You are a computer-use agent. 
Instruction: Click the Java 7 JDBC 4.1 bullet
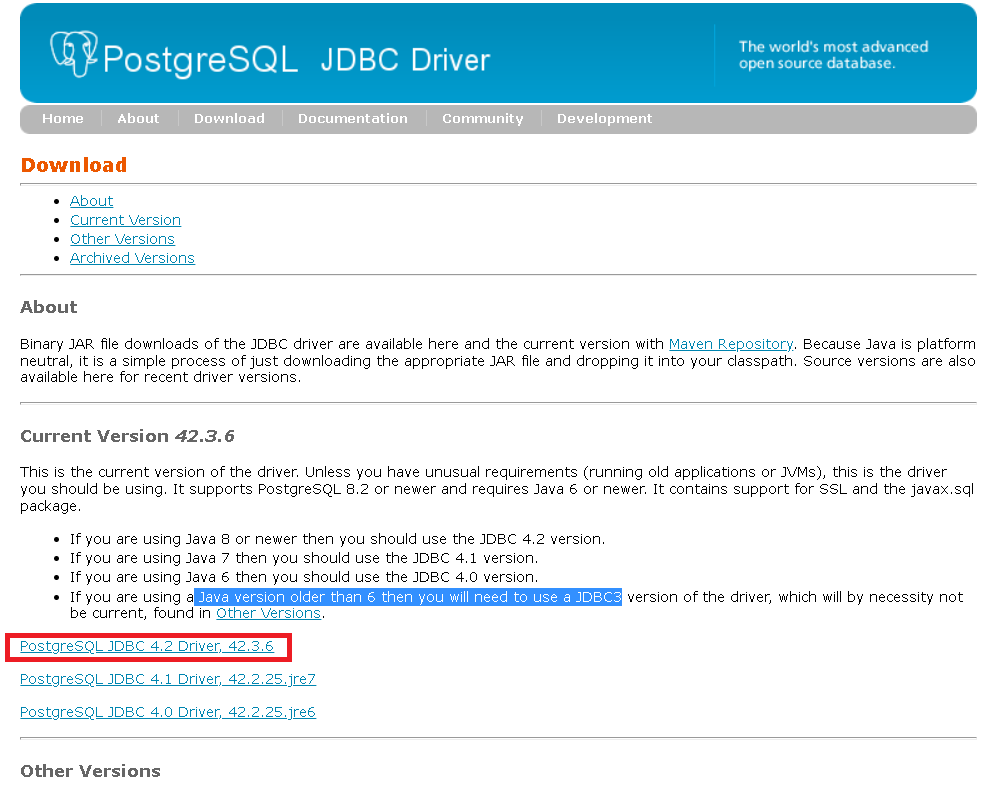point(304,558)
